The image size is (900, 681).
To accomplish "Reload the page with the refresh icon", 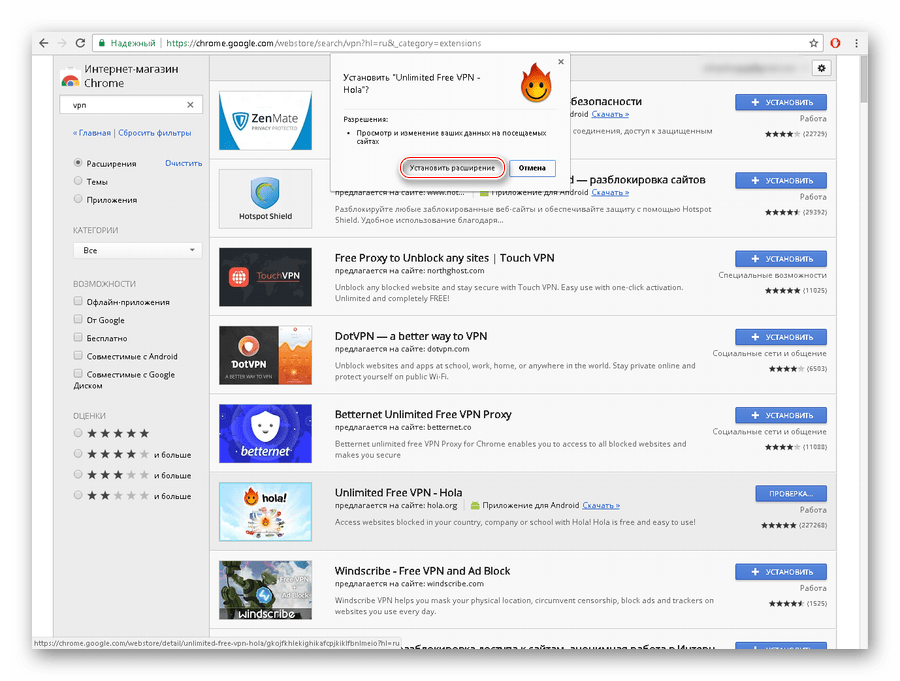I will pos(80,43).
